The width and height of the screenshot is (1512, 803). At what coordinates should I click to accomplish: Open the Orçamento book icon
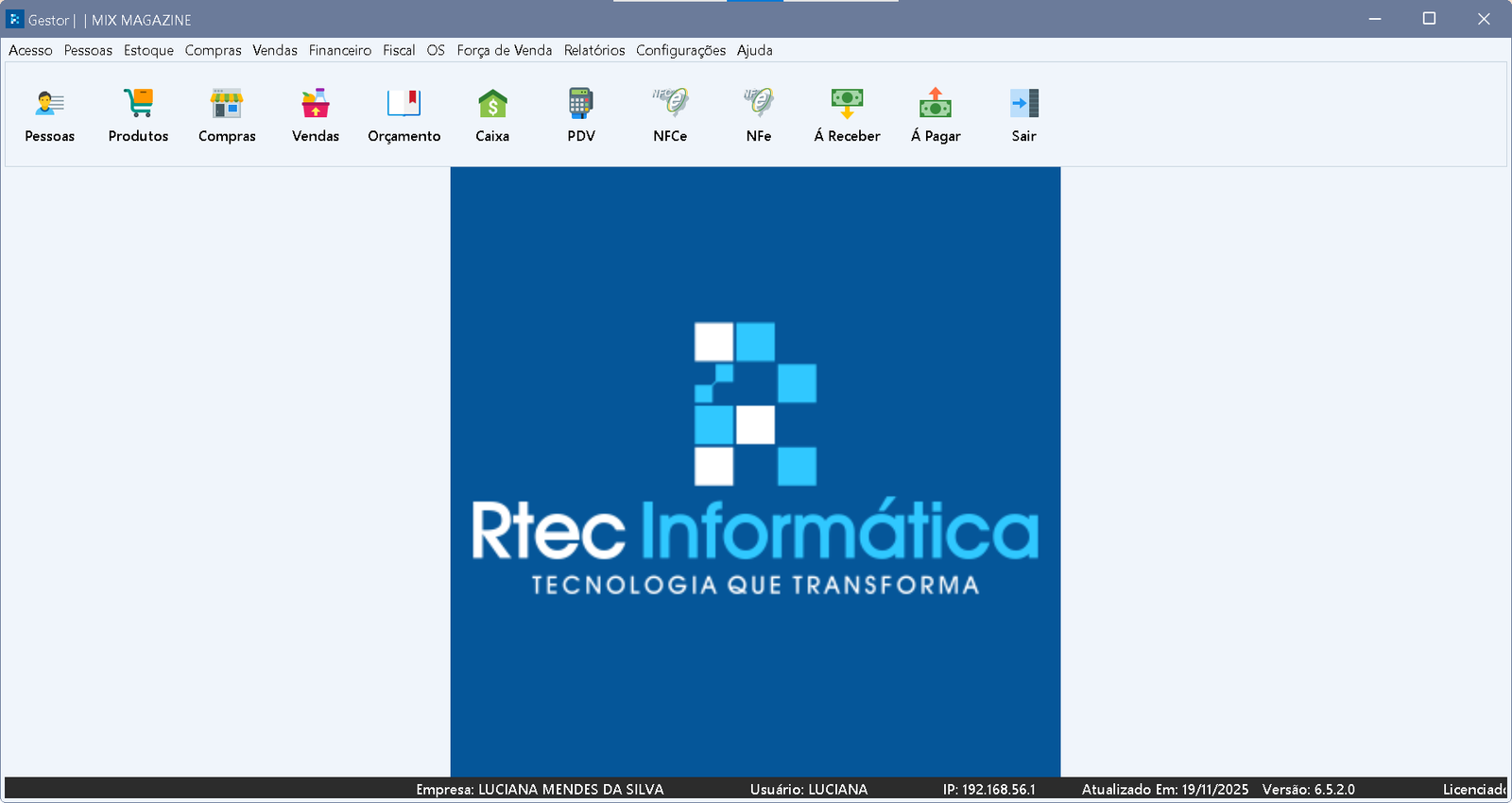click(404, 102)
